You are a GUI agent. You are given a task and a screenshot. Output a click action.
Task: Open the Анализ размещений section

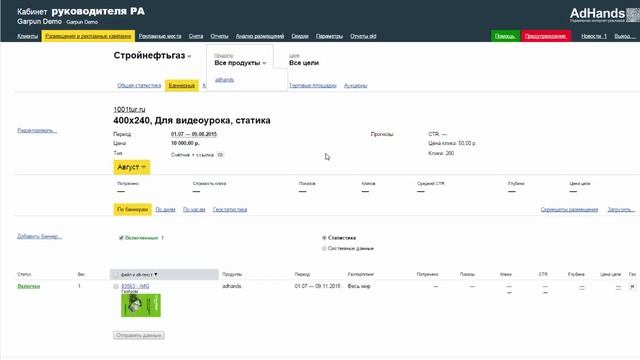pos(260,36)
